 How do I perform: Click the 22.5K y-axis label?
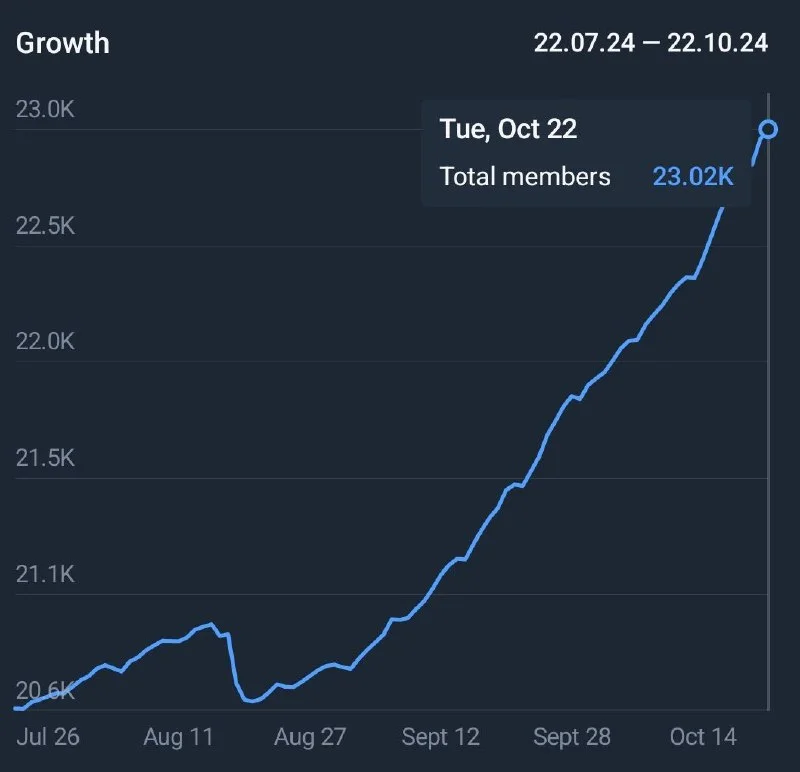[45, 226]
